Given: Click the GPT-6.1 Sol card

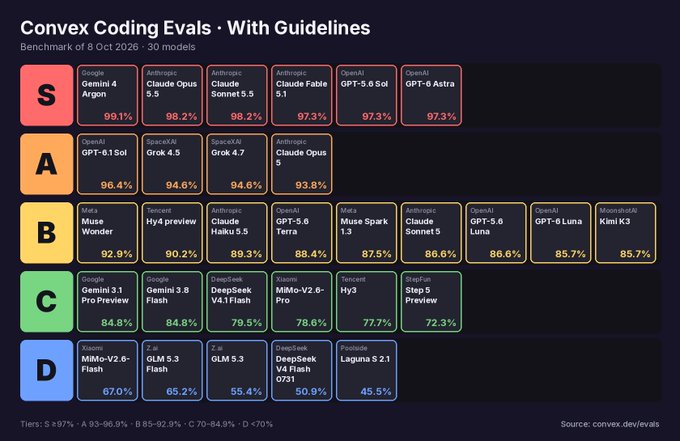Looking at the screenshot, I should point(108,164).
